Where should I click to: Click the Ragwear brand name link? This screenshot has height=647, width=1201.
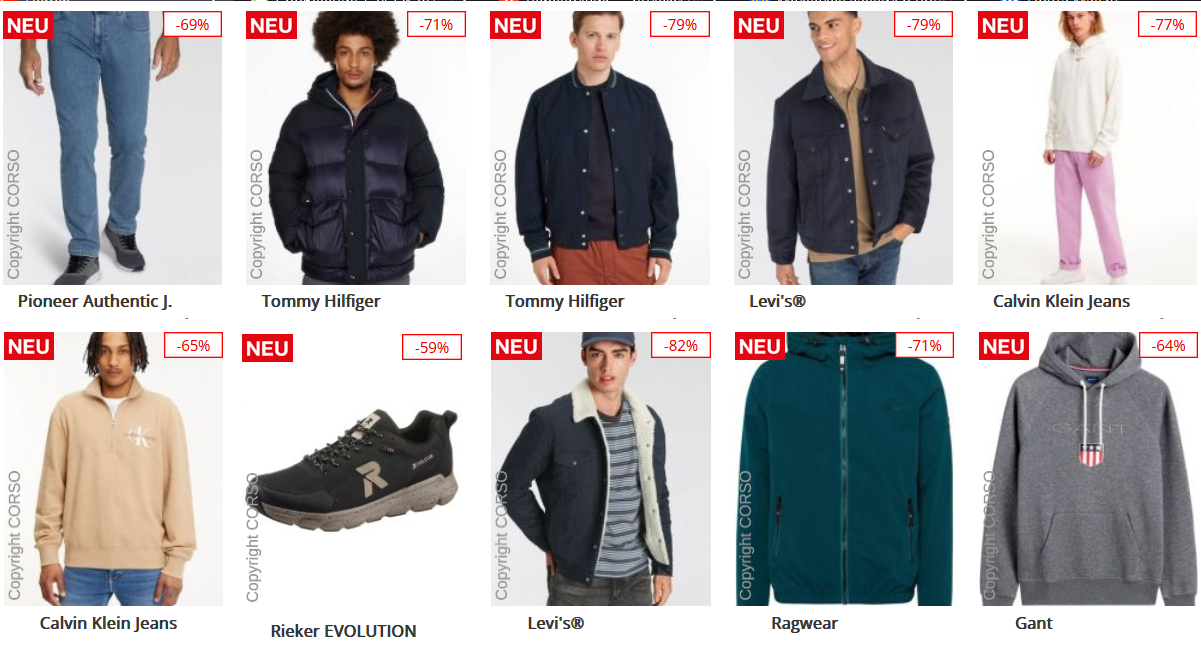click(x=804, y=623)
